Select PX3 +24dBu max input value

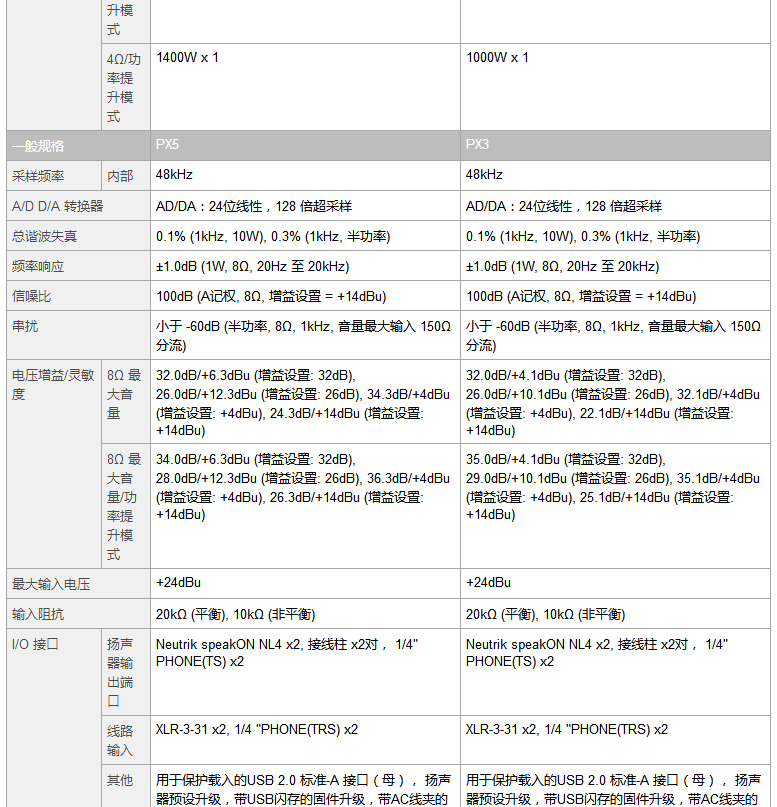click(x=615, y=584)
